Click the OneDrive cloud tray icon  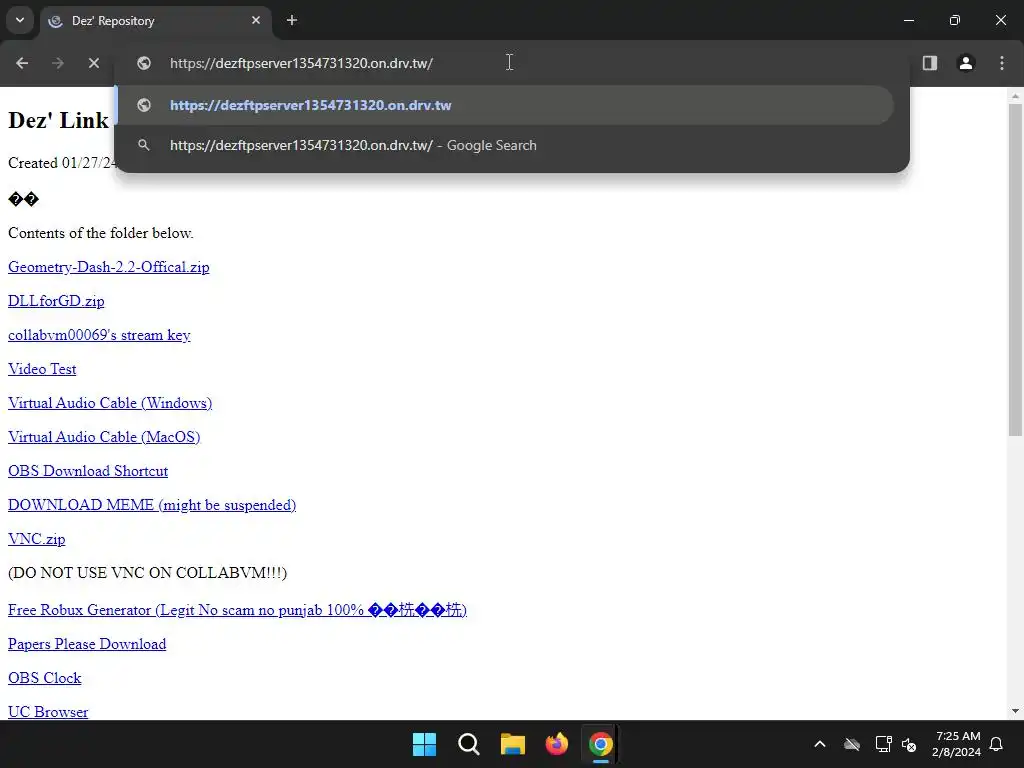pyautogui.click(x=852, y=744)
